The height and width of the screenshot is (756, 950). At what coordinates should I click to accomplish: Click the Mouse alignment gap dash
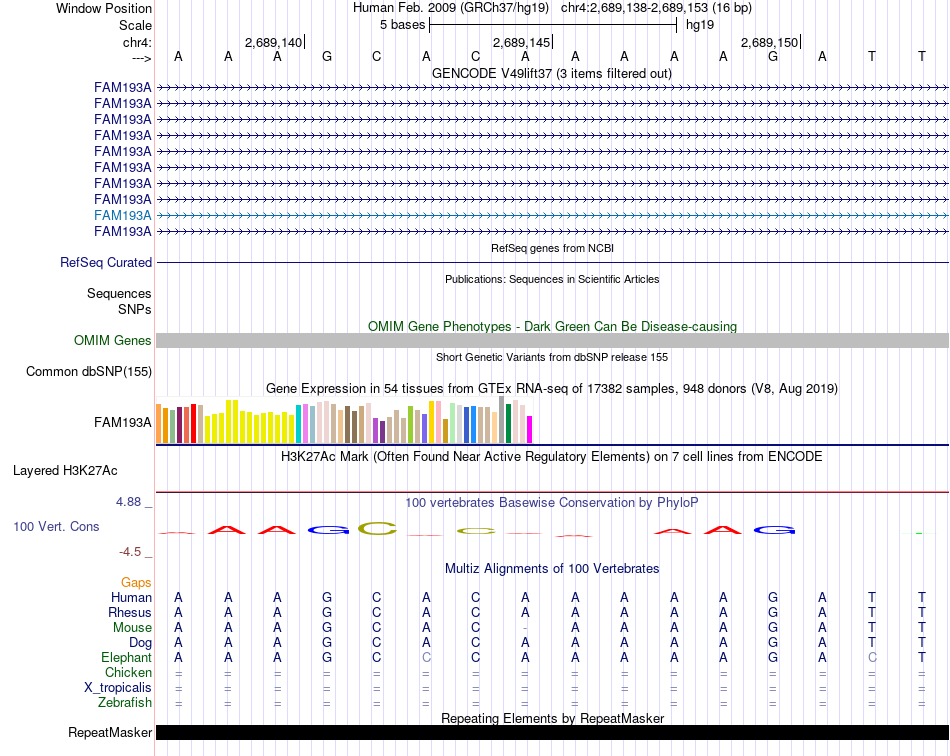point(525,628)
